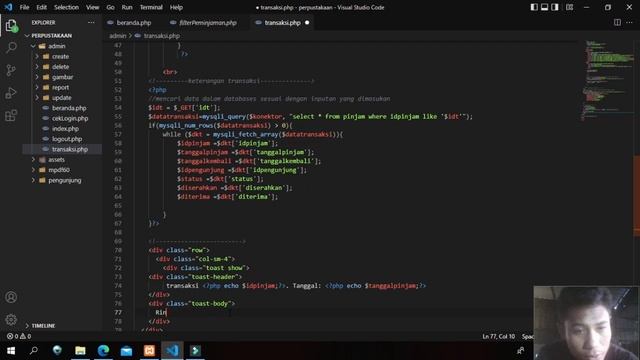
Task: Open the File menu
Action: point(24,7)
